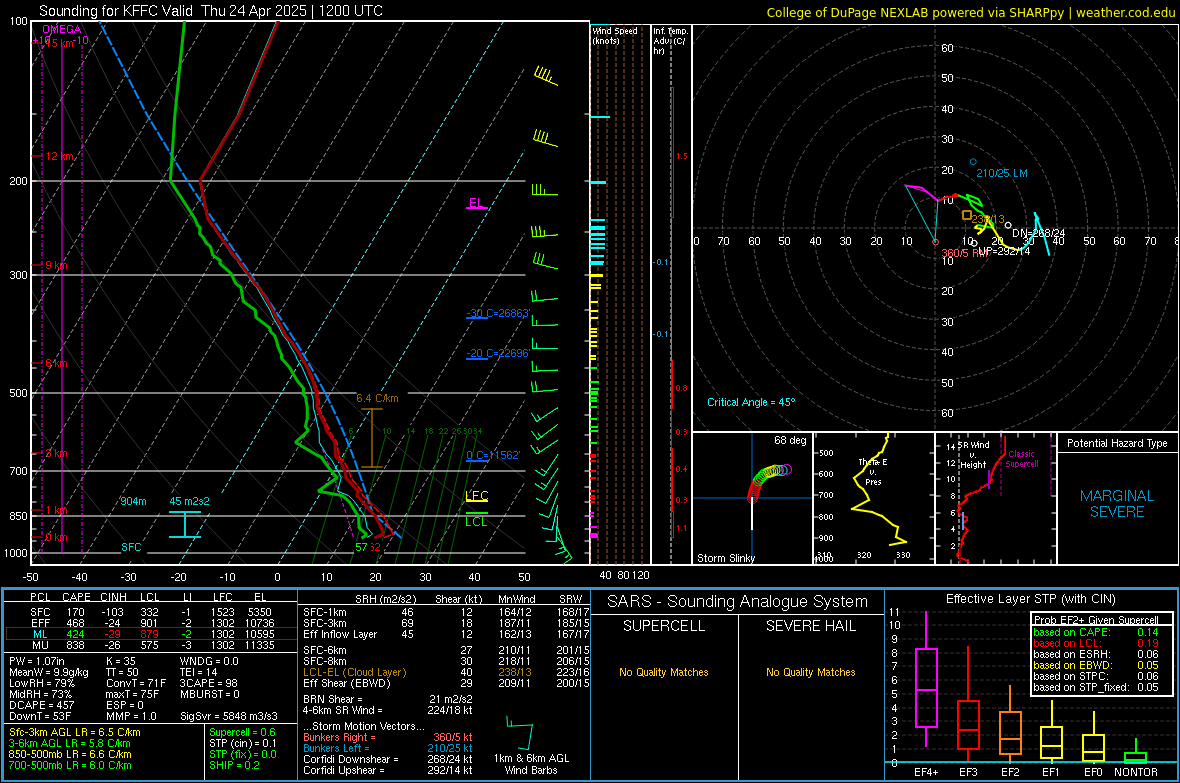Screen dimensions: 1180x783
Task: Click the 'SigSvr = 5848 m3/s3' value
Action: (x=229, y=716)
